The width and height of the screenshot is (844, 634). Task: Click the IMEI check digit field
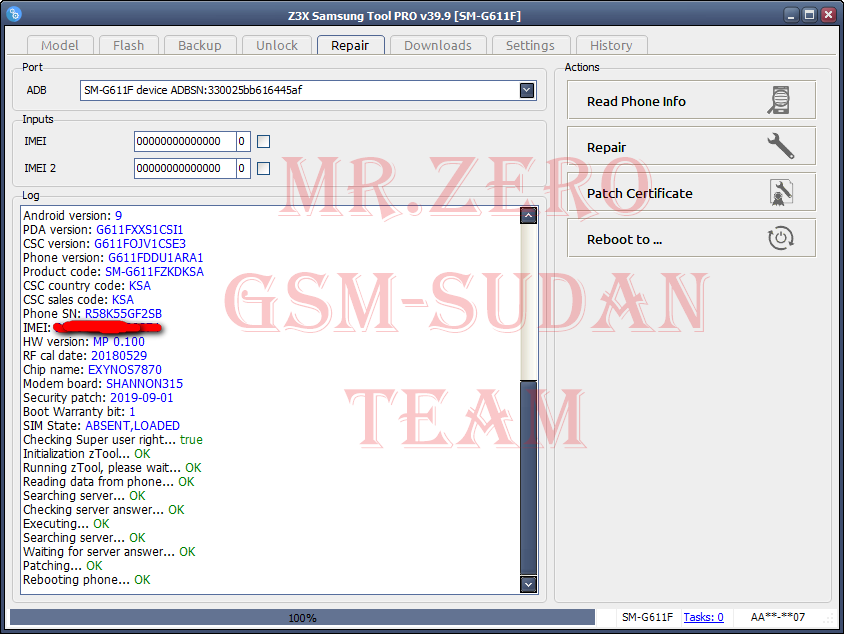coord(243,142)
